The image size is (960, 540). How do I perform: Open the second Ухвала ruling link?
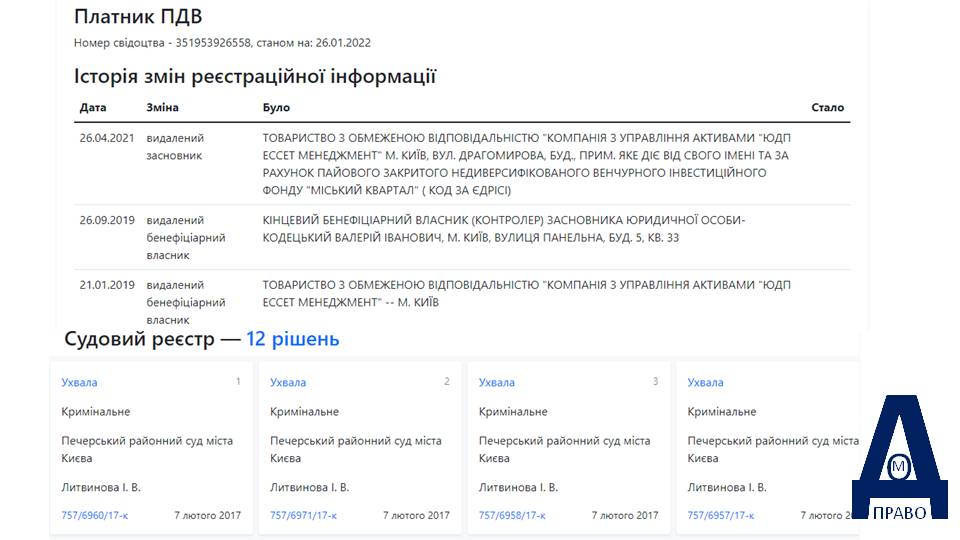click(288, 382)
